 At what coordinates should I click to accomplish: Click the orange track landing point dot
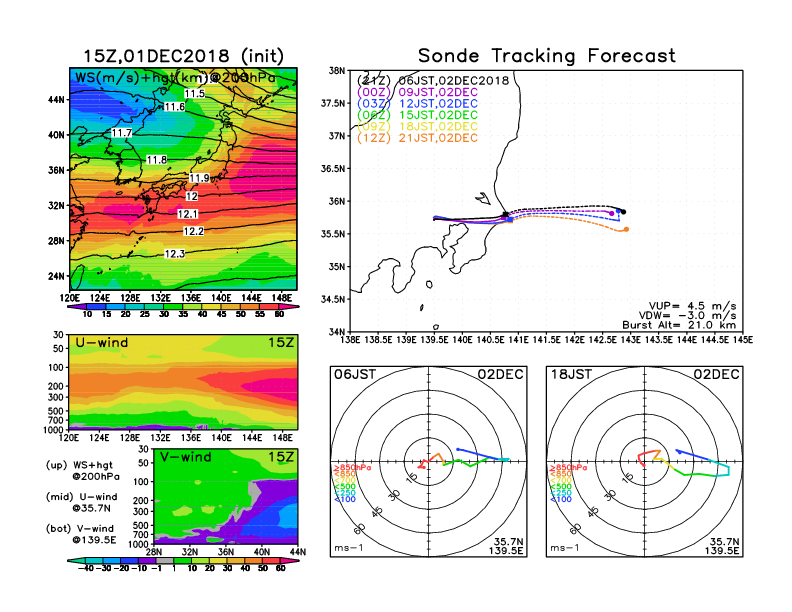point(626,229)
